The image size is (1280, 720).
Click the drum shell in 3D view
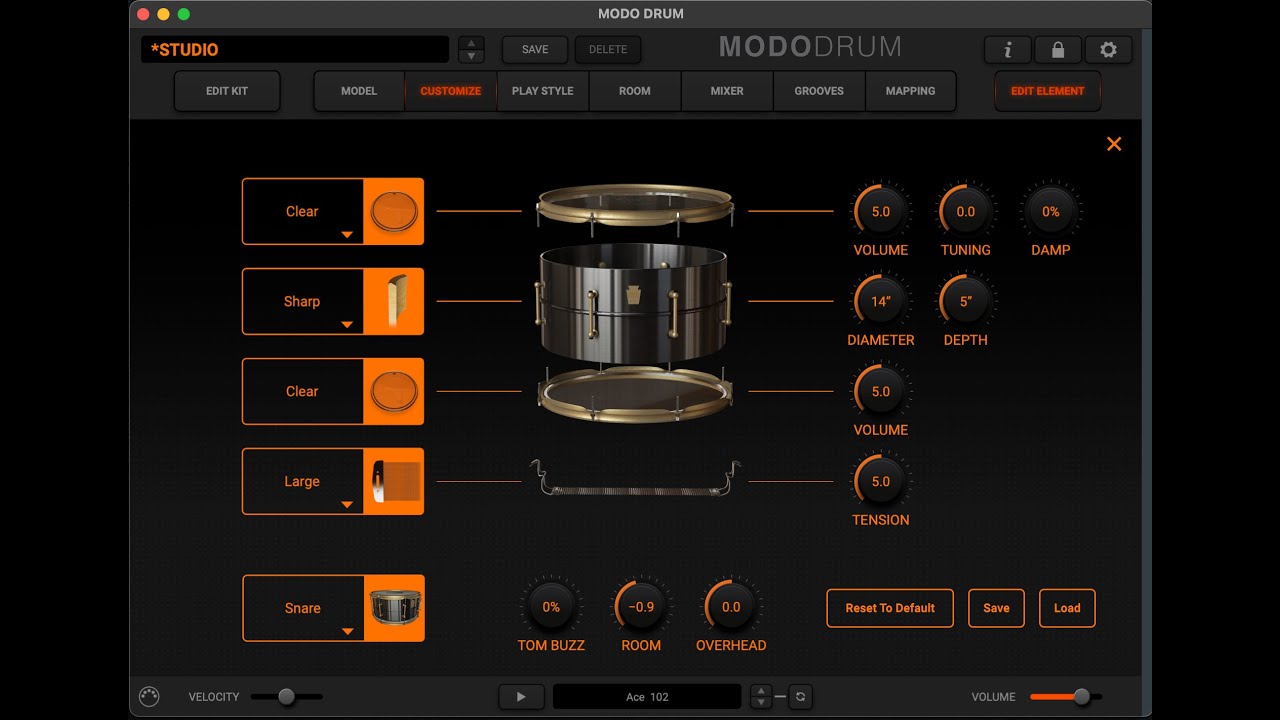[x=635, y=305]
